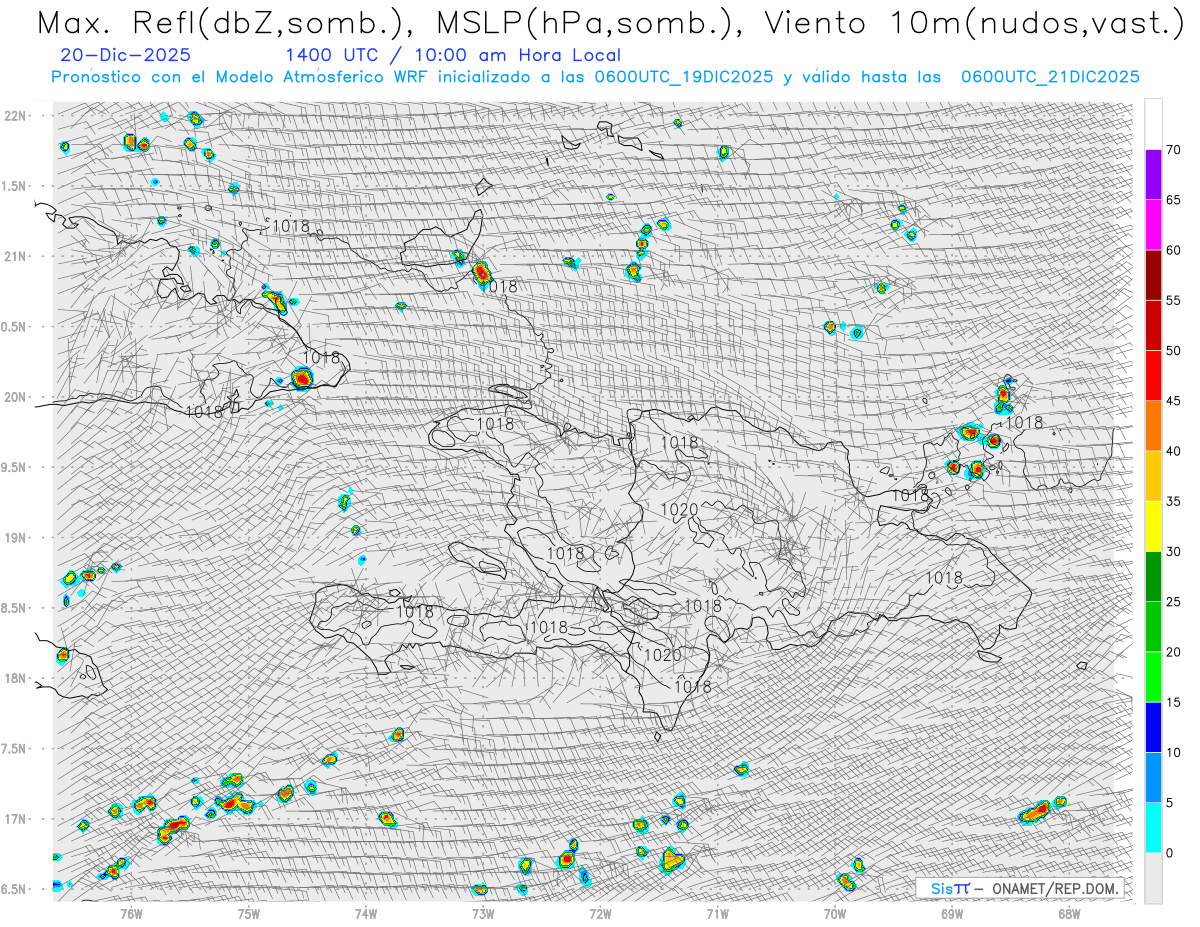Pick the dark green 25-30 dBZ colorbar swatch

1153,576
